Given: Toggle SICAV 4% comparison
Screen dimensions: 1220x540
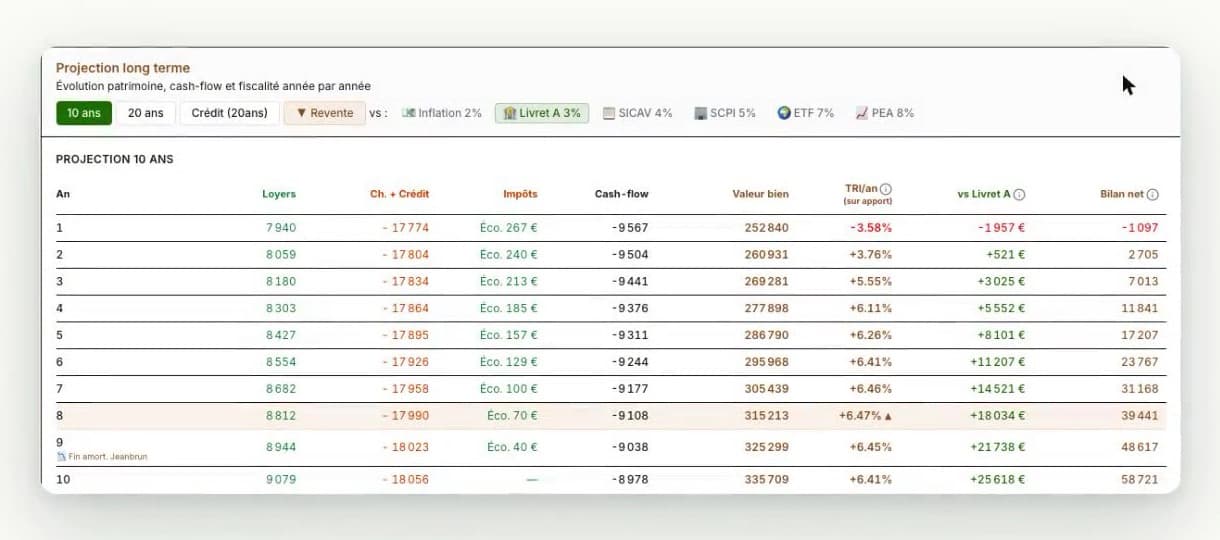Looking at the screenshot, I should pos(638,113).
